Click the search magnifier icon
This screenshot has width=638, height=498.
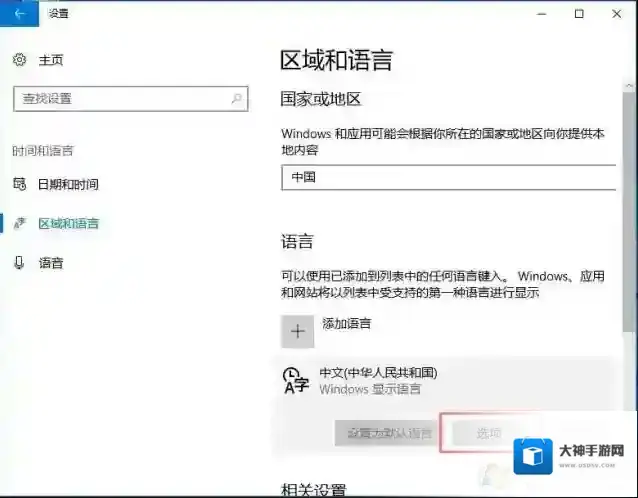(x=237, y=98)
